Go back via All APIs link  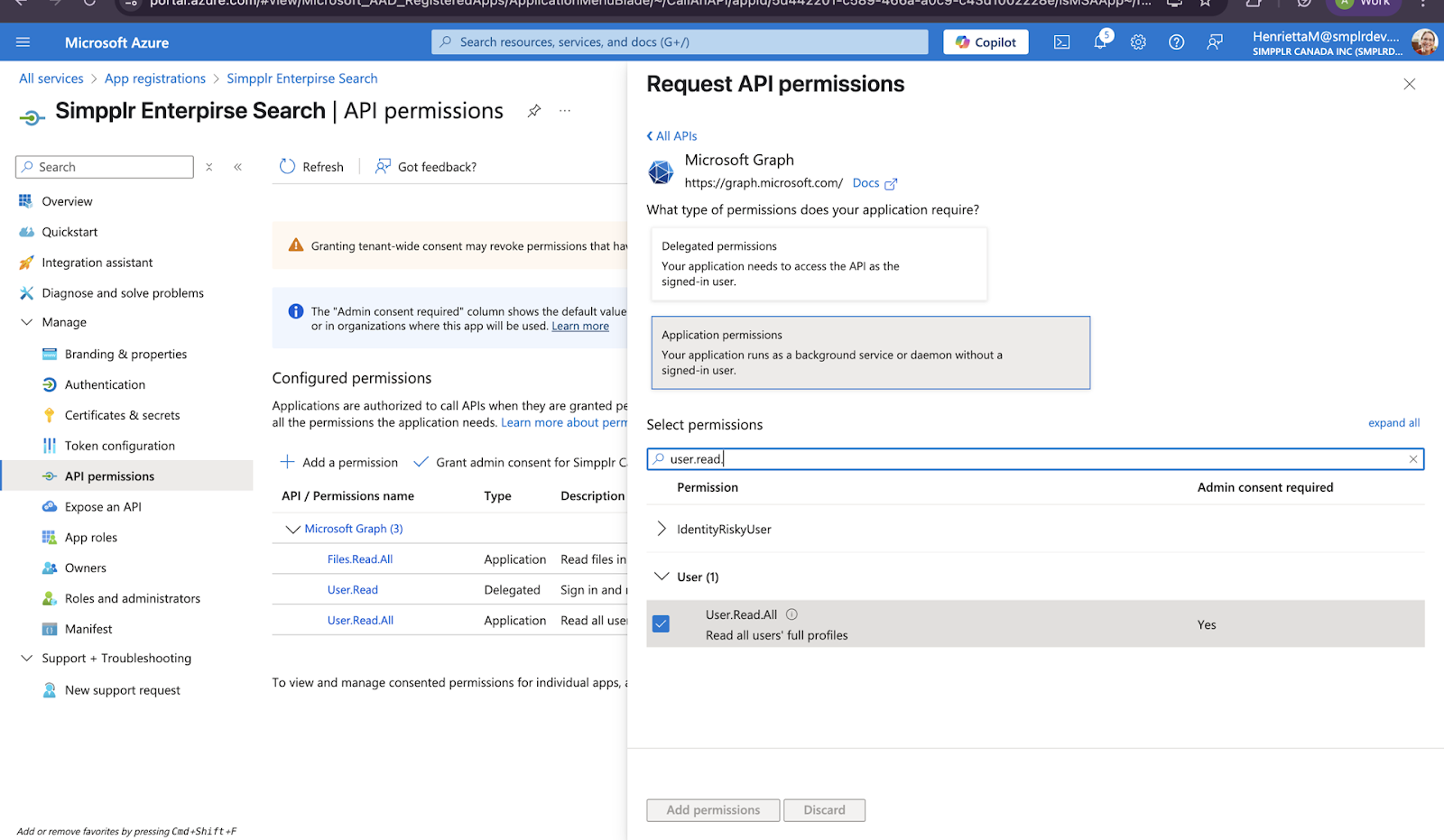[x=672, y=136]
